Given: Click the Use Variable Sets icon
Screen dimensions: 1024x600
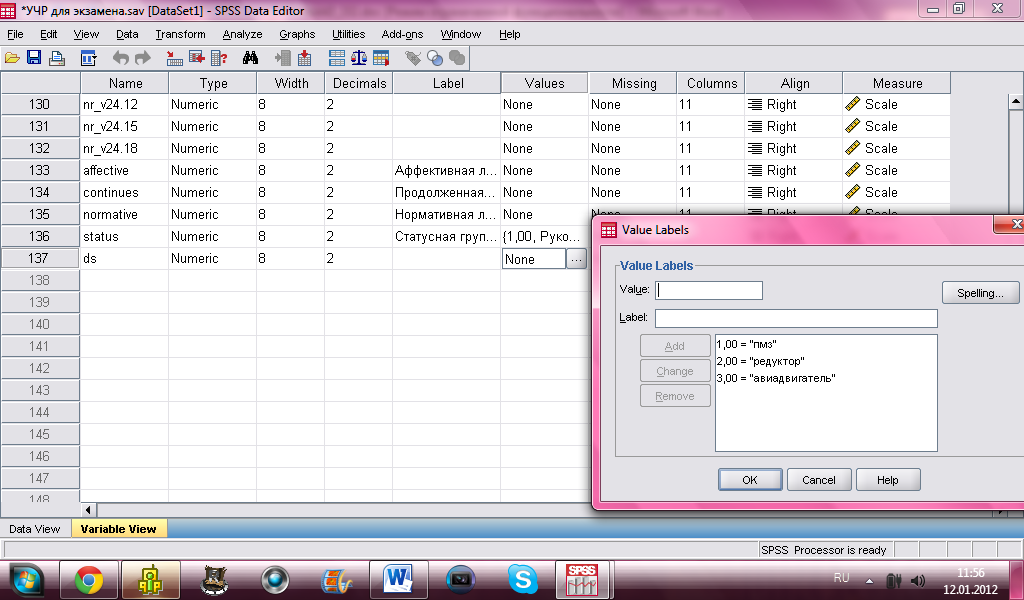Looking at the screenshot, I should pyautogui.click(x=435, y=58).
